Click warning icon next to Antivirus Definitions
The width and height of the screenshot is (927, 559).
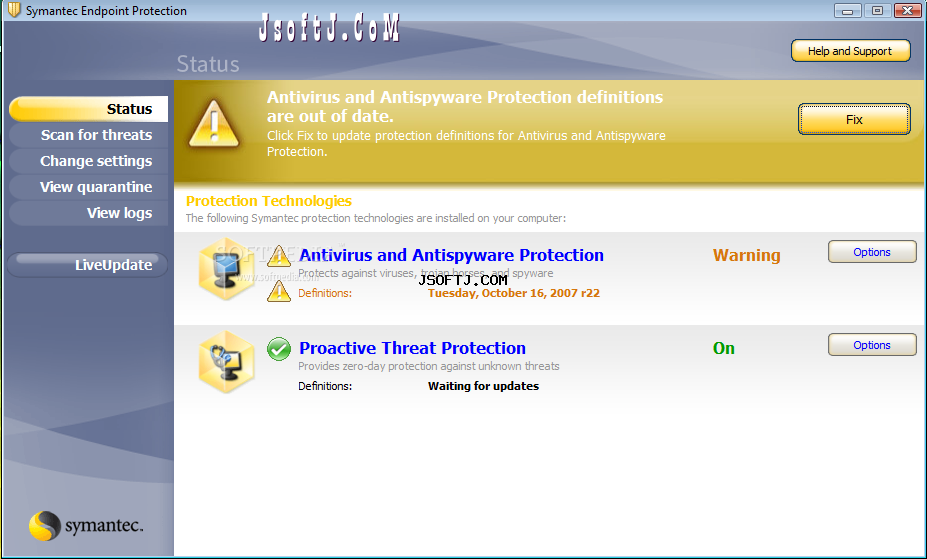pos(278,291)
